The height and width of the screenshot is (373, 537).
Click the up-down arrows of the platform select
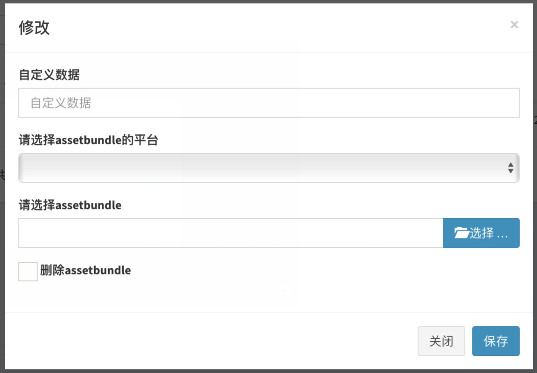tap(511, 168)
